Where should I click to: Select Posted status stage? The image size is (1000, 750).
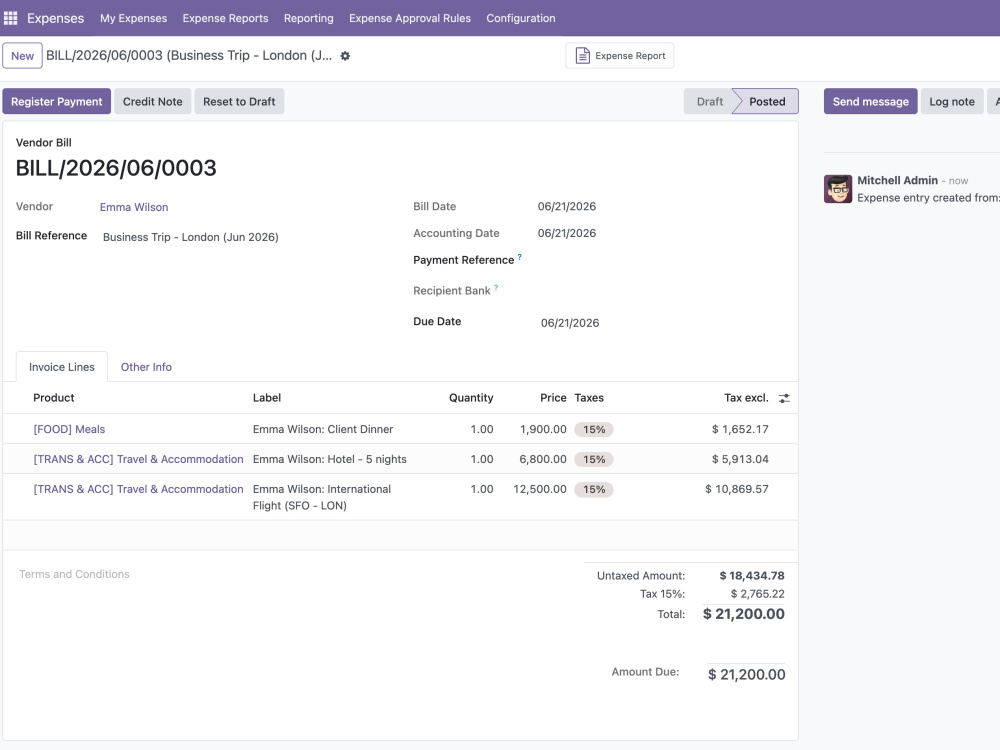pos(767,101)
